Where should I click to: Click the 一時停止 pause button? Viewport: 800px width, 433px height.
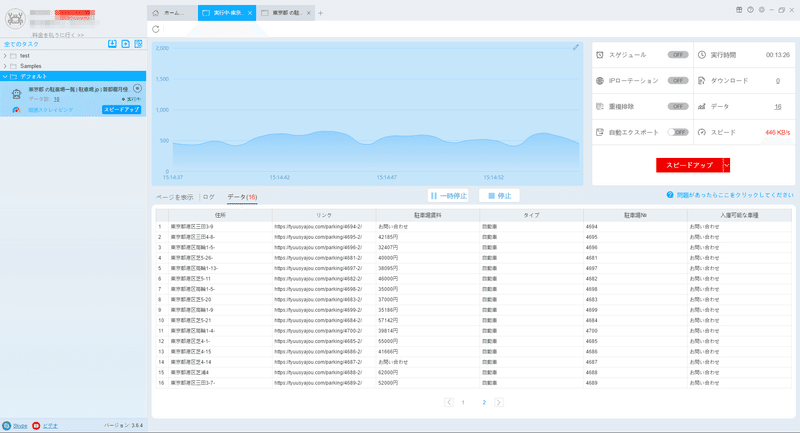point(448,196)
